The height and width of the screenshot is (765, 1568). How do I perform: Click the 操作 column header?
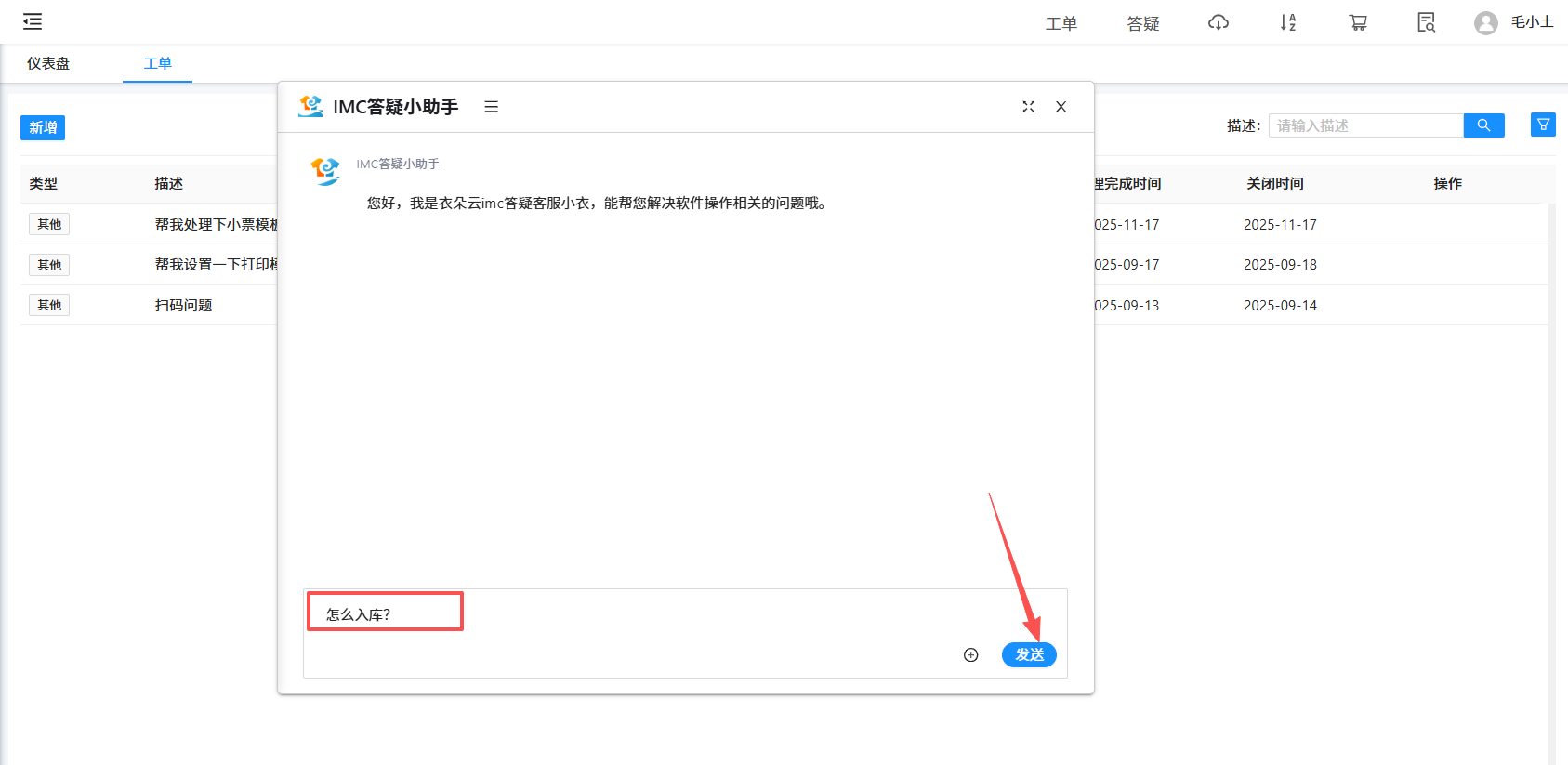[x=1447, y=184]
